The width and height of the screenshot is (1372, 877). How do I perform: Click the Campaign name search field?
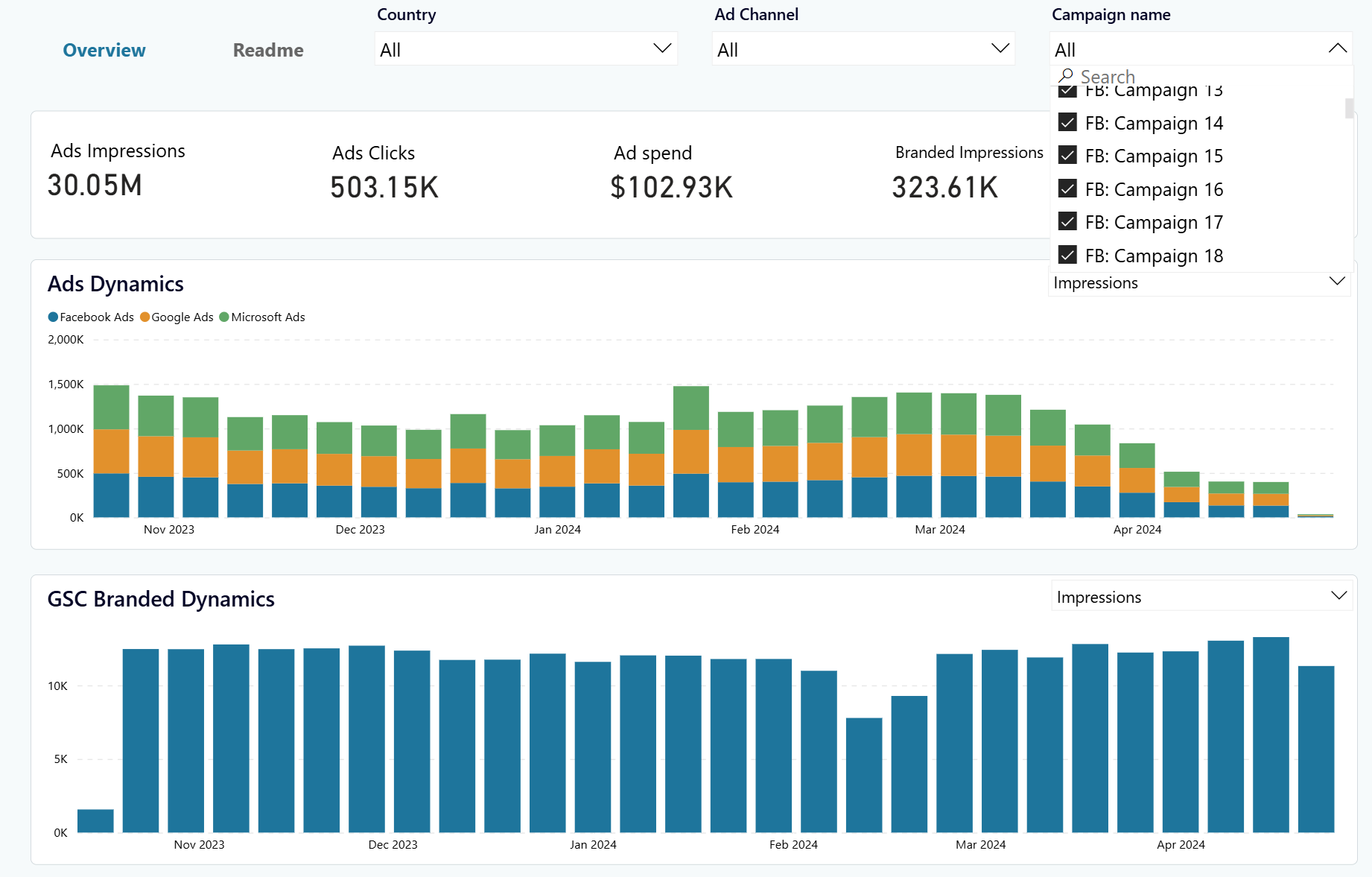point(1201,77)
